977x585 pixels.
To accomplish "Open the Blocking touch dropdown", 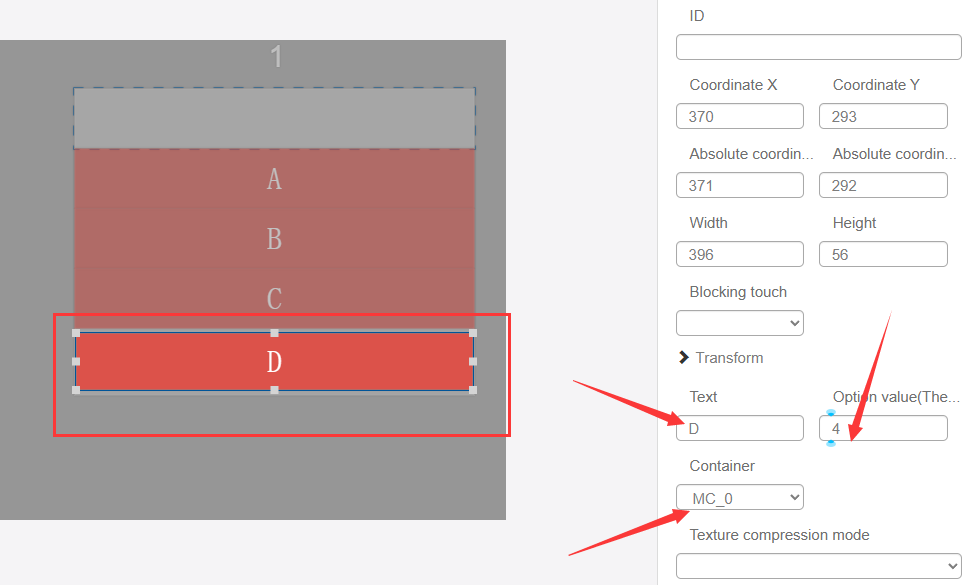I will click(x=740, y=323).
